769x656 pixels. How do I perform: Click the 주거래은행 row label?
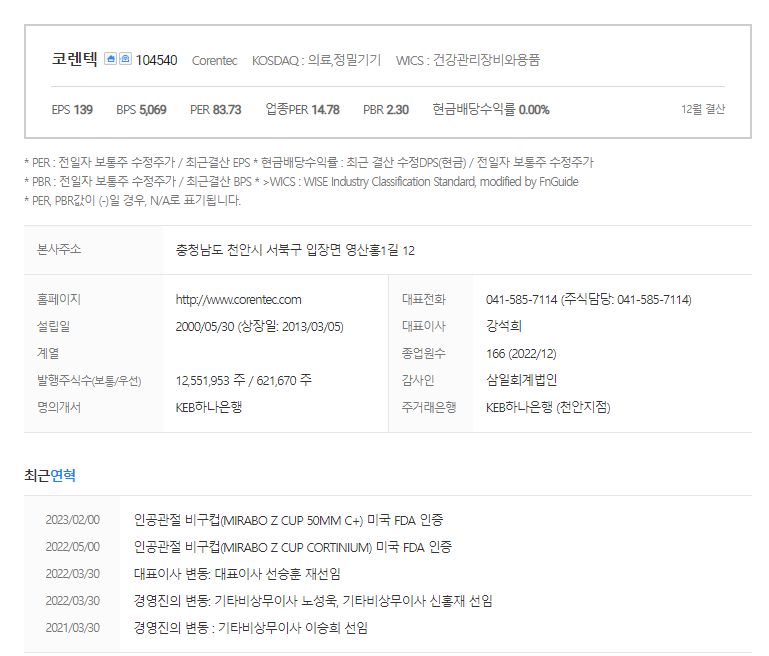pyautogui.click(x=429, y=407)
